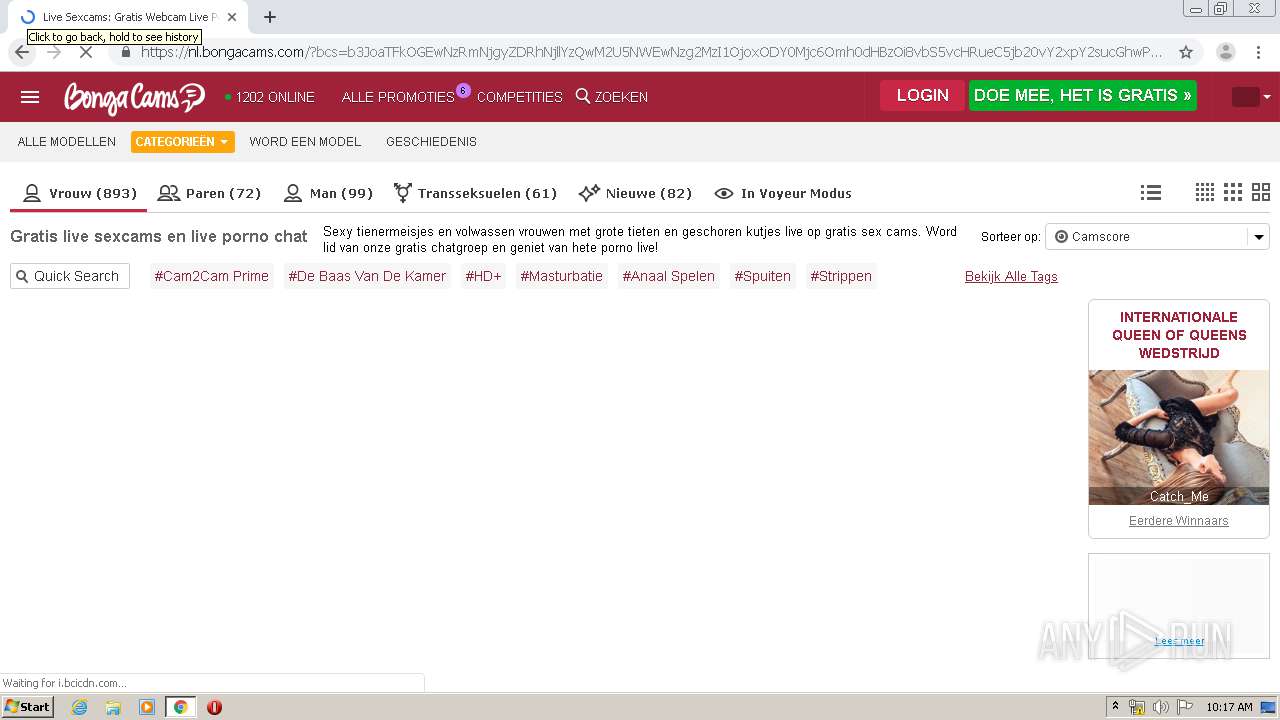Select the small grid view icon

1205,192
